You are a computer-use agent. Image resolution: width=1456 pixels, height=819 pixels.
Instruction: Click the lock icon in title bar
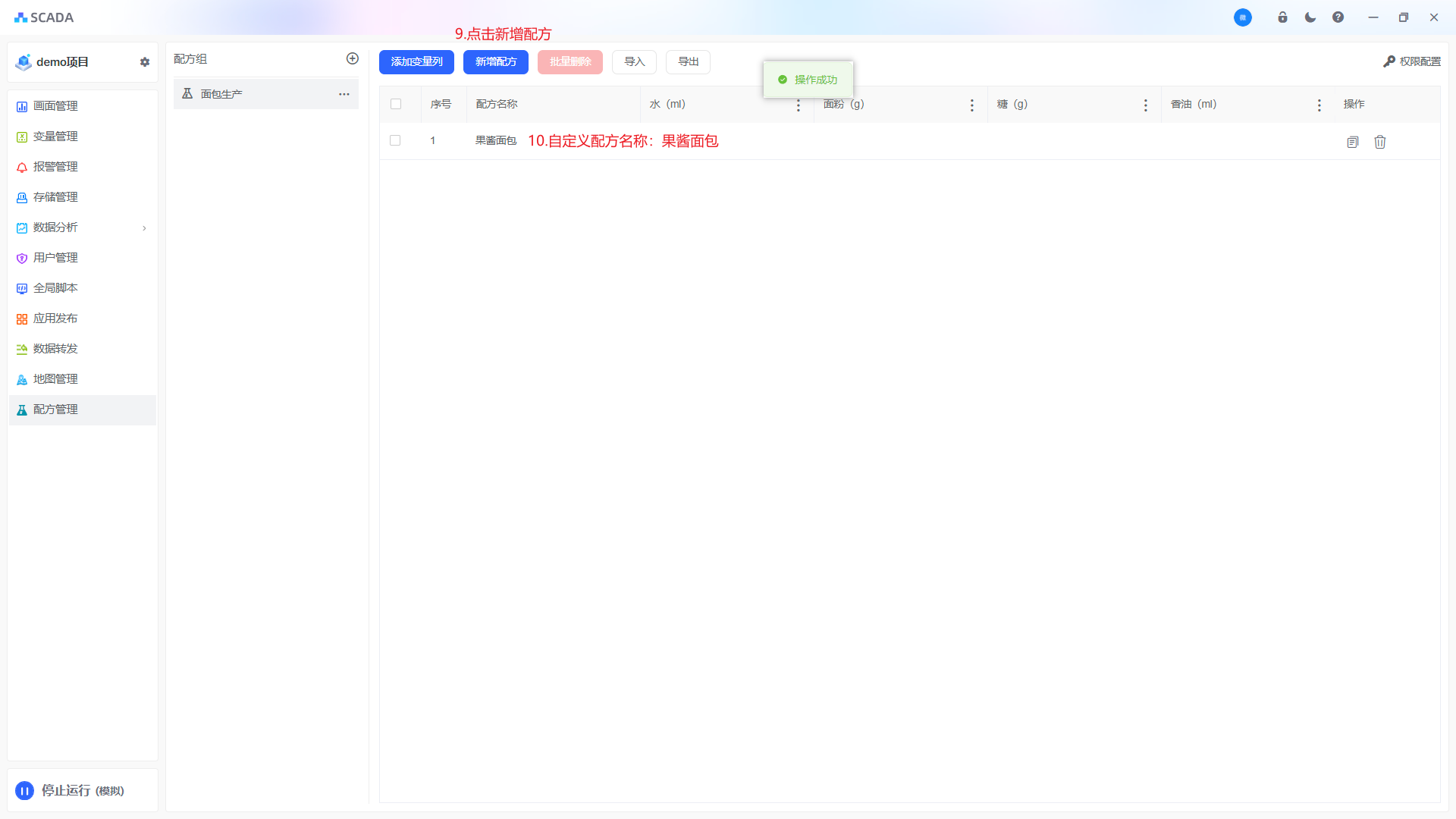tap(1282, 17)
